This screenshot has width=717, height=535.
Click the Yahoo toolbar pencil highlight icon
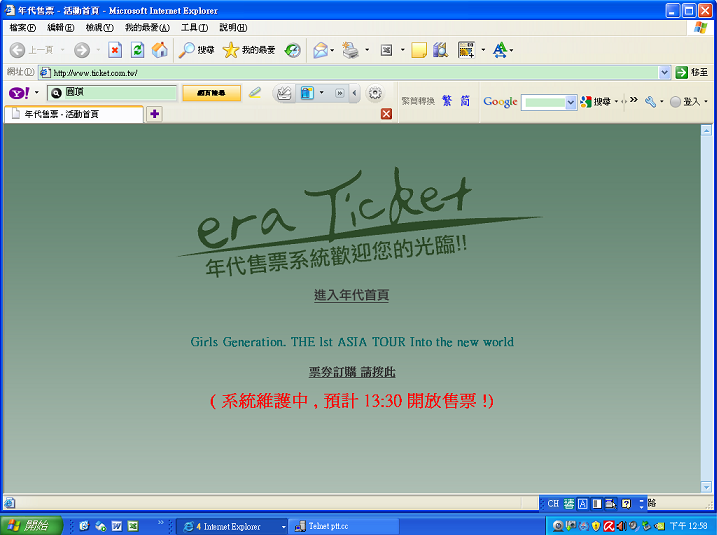pyautogui.click(x=255, y=93)
